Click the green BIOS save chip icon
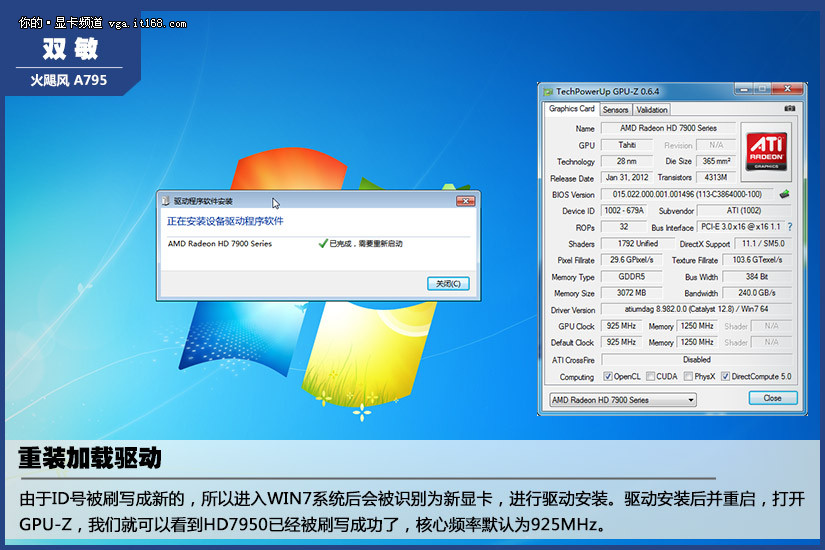825x550 pixels. (785, 195)
